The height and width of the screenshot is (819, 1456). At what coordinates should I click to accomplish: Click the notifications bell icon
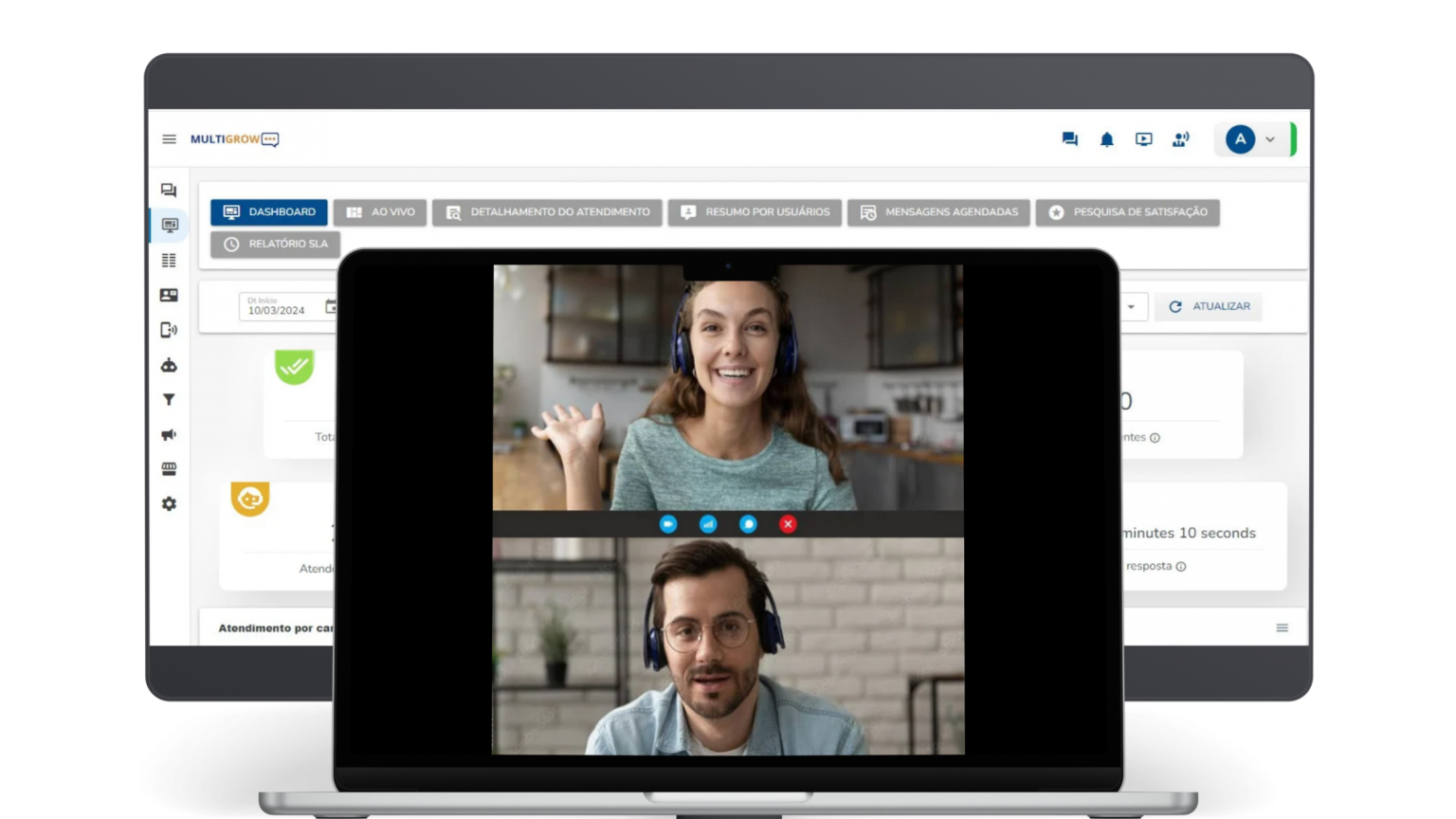pos(1106,138)
